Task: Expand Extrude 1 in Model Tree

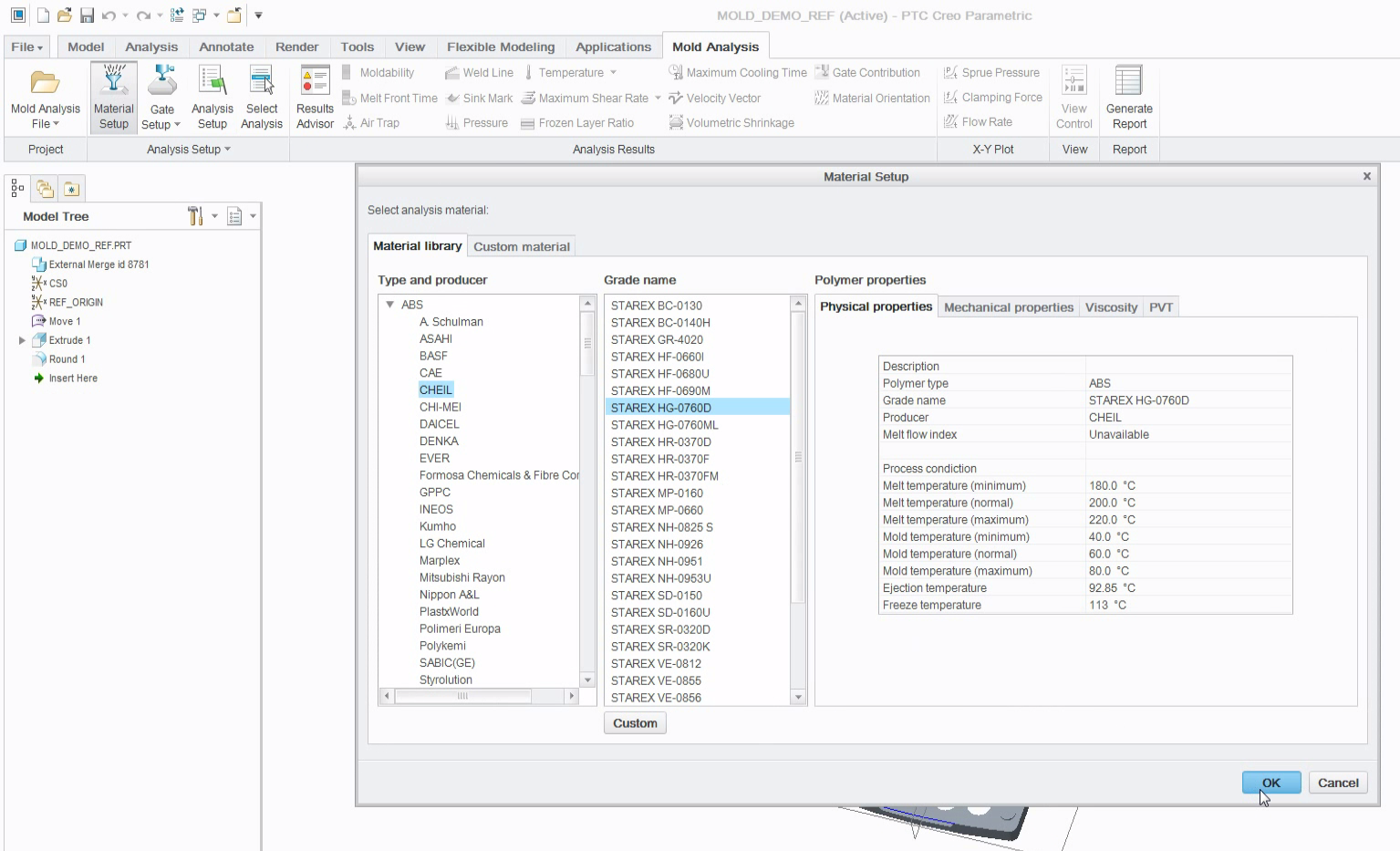Action: pyautogui.click(x=22, y=340)
